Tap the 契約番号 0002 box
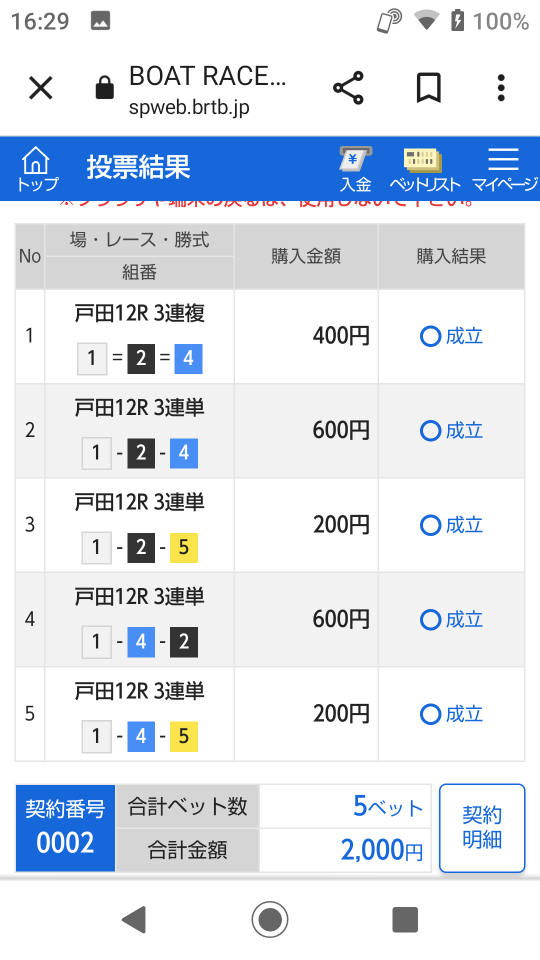 tap(65, 828)
